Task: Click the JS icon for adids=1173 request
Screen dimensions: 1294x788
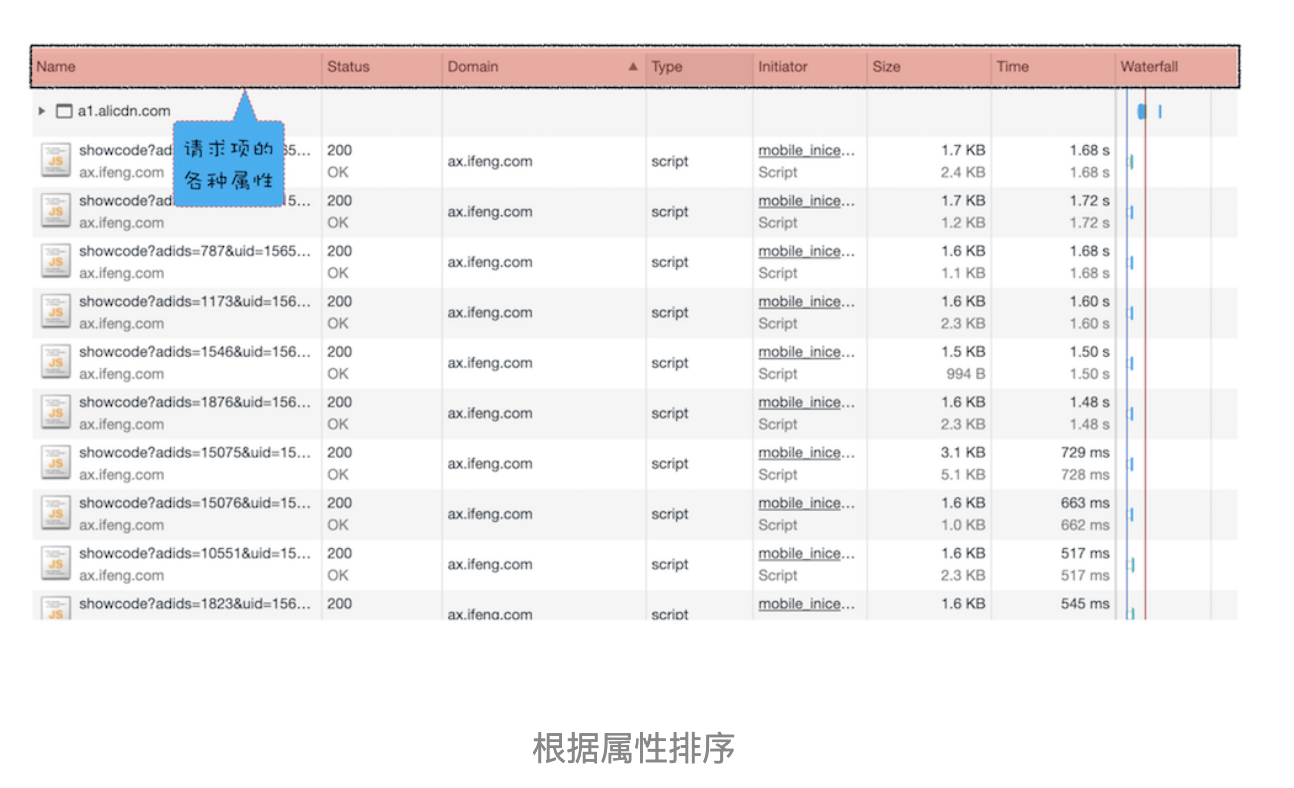Action: pos(56,312)
